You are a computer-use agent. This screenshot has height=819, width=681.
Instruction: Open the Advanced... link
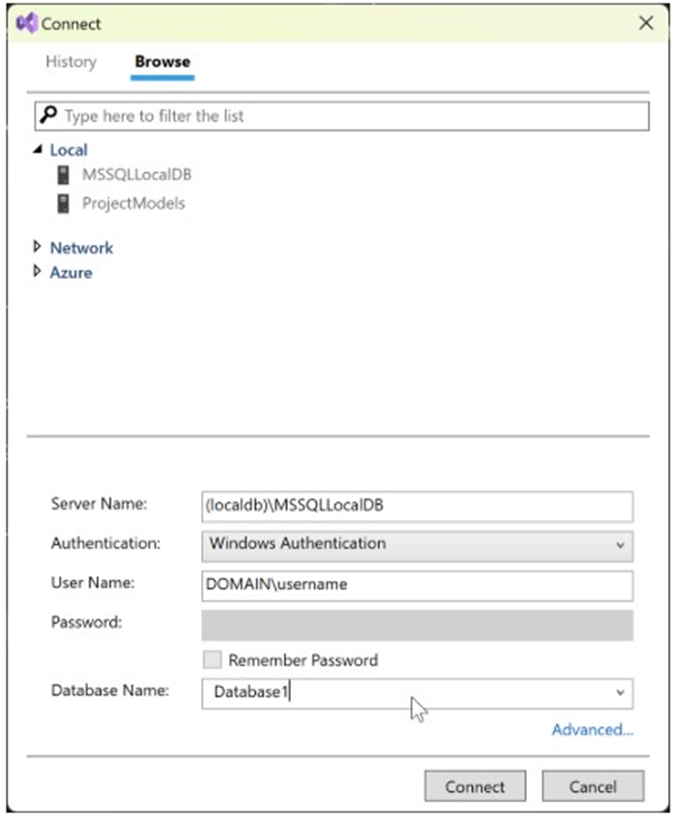[x=592, y=730]
